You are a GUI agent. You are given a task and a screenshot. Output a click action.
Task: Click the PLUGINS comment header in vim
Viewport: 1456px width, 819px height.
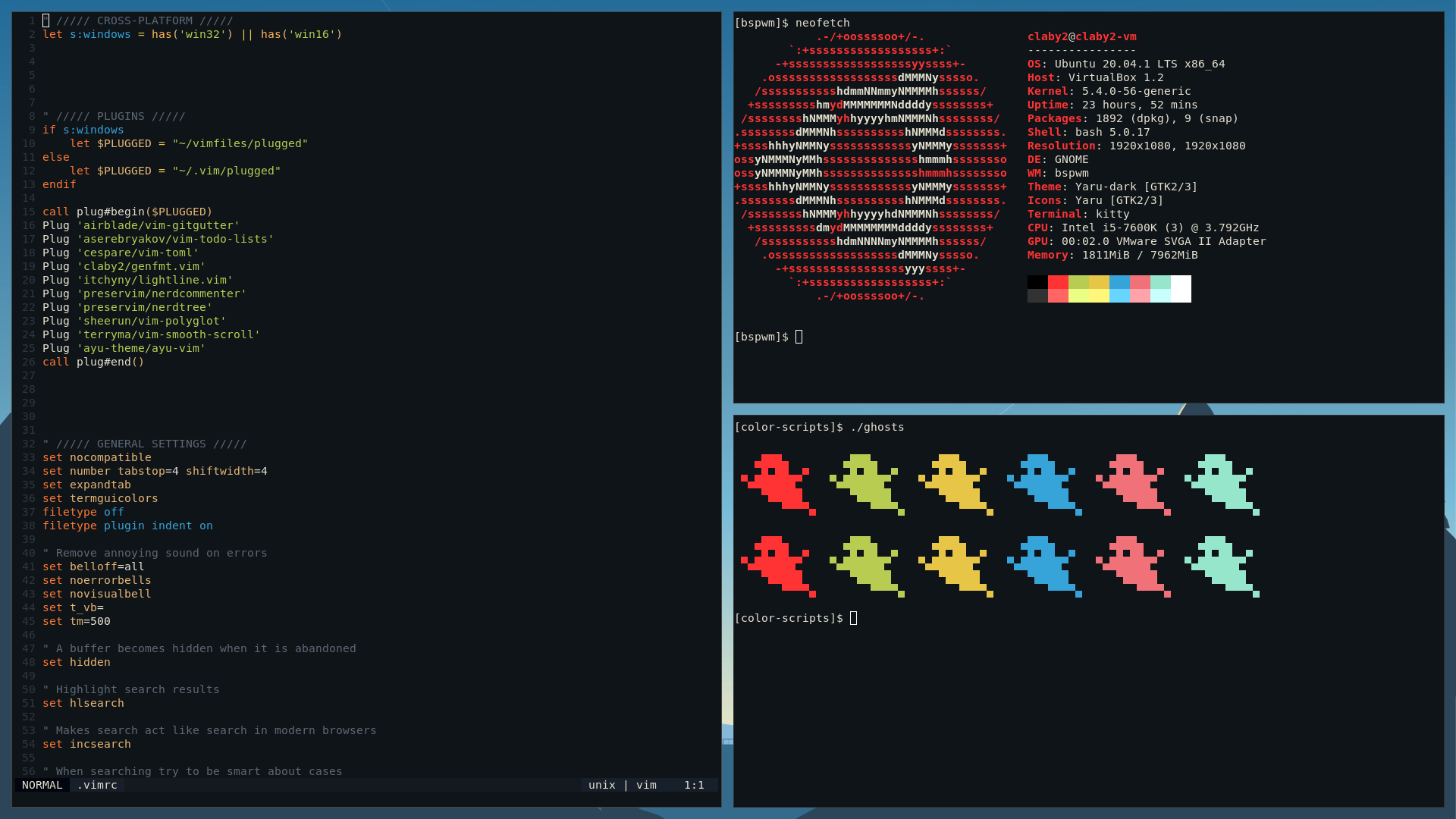(x=114, y=116)
